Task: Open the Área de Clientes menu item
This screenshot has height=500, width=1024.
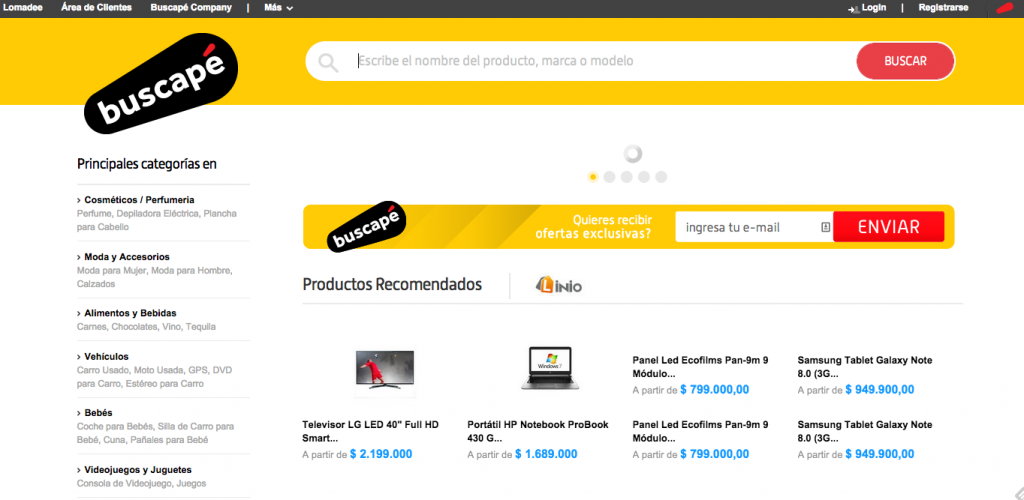Action: point(96,8)
